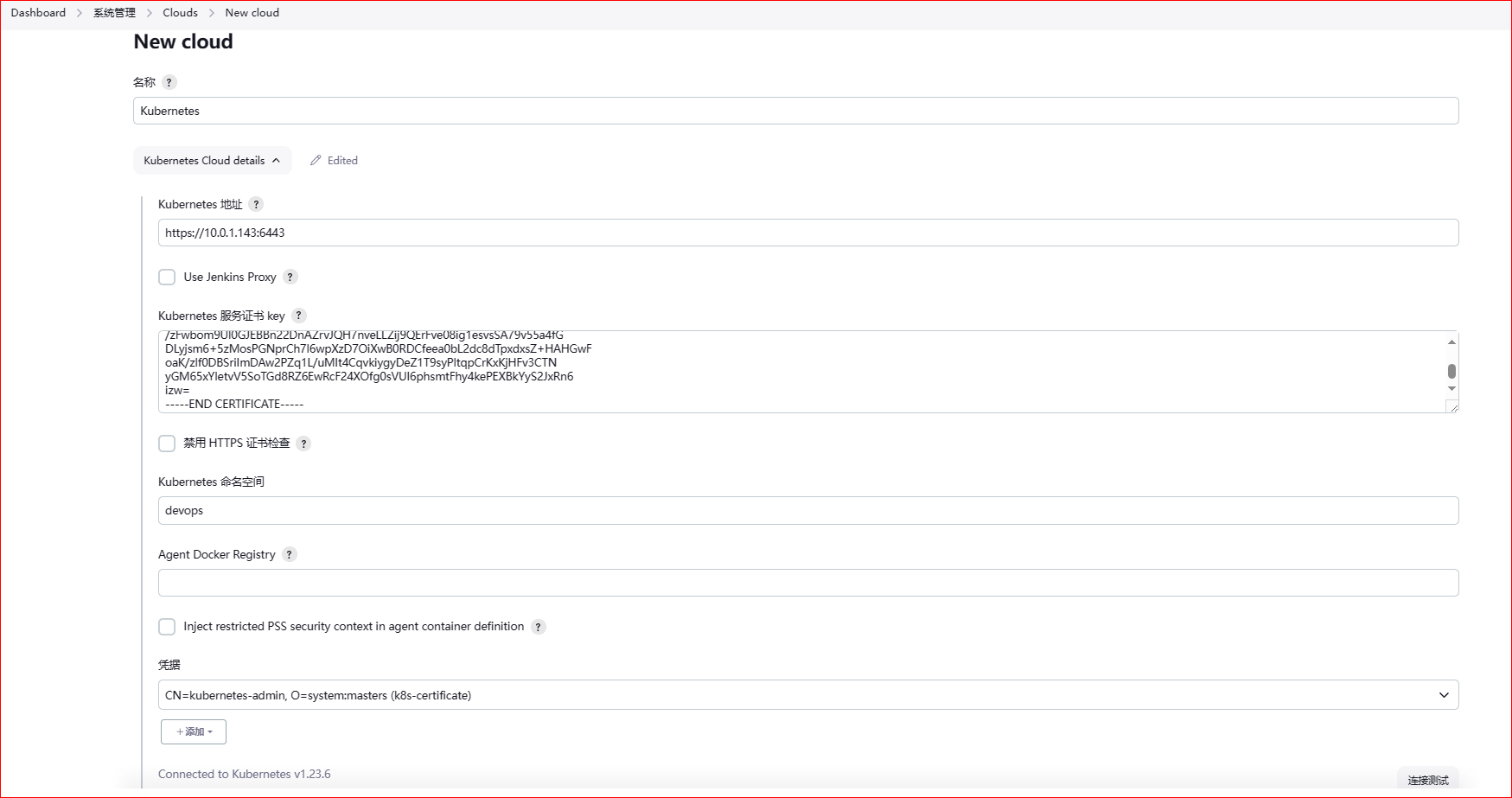Open help for Use Jenkins Proxy
1512x798 pixels.
tap(290, 277)
